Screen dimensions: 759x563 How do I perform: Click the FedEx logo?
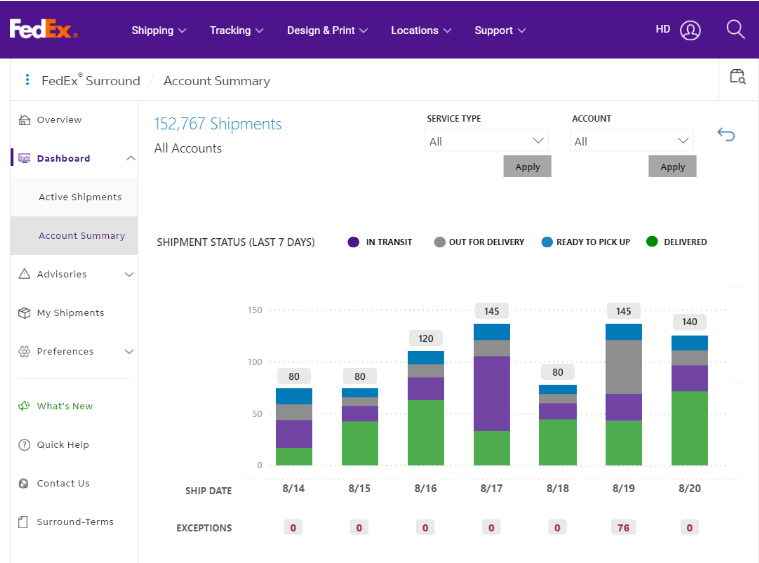[x=44, y=29]
